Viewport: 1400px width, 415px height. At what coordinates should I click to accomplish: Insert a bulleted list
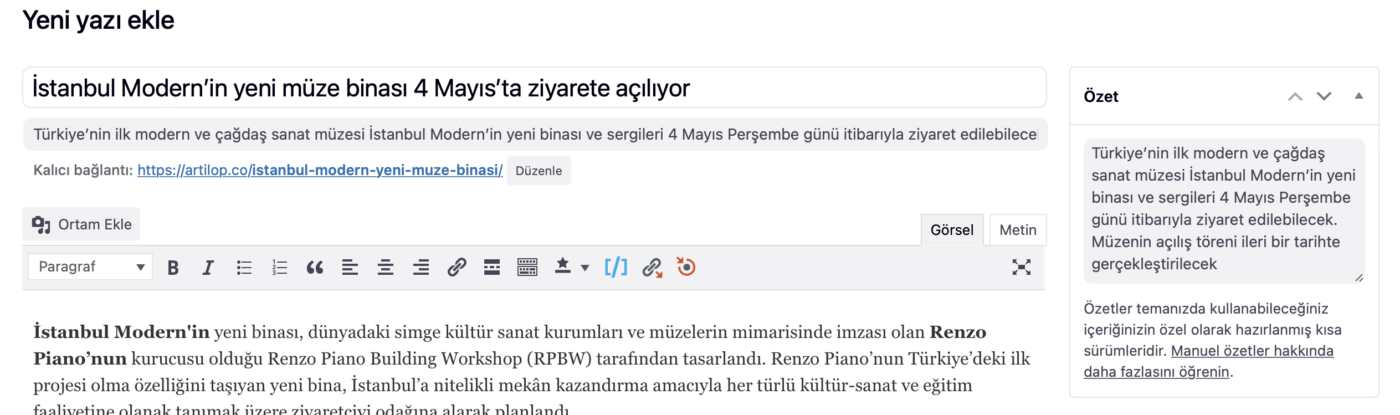(x=244, y=267)
